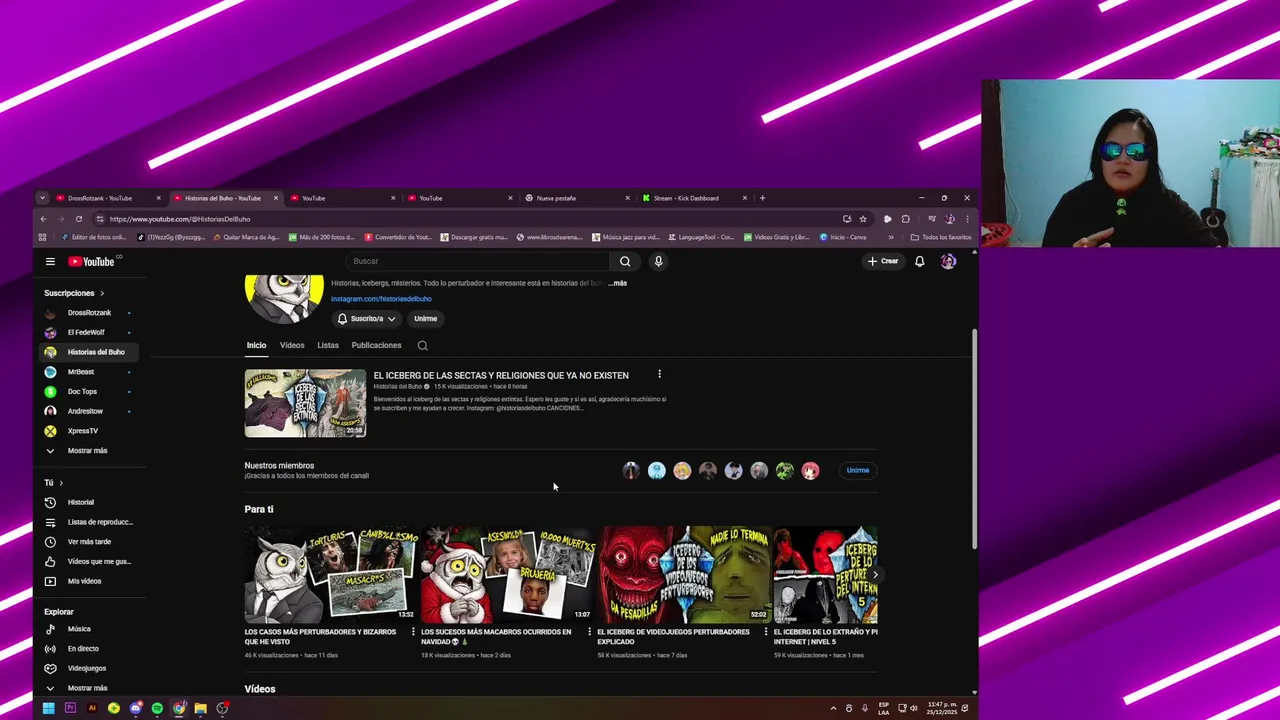Screen dimensions: 1280x720
Task: Expand channel description with ...más
Action: (618, 283)
